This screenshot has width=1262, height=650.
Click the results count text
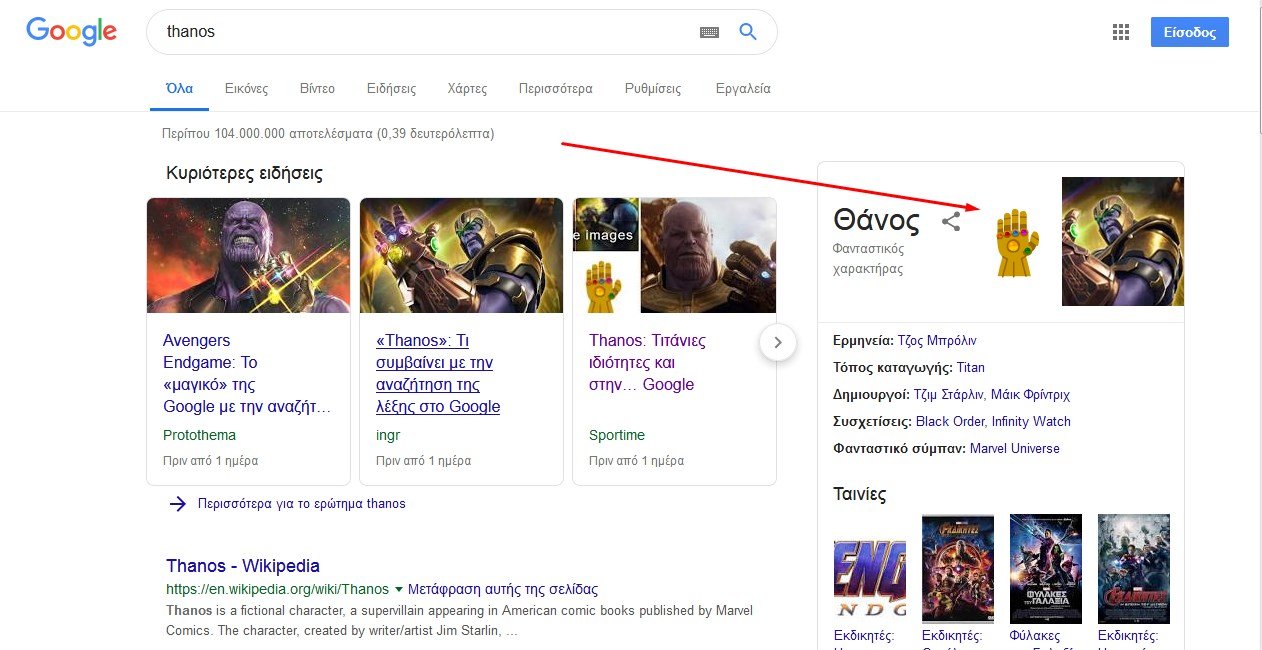pyautogui.click(x=328, y=133)
